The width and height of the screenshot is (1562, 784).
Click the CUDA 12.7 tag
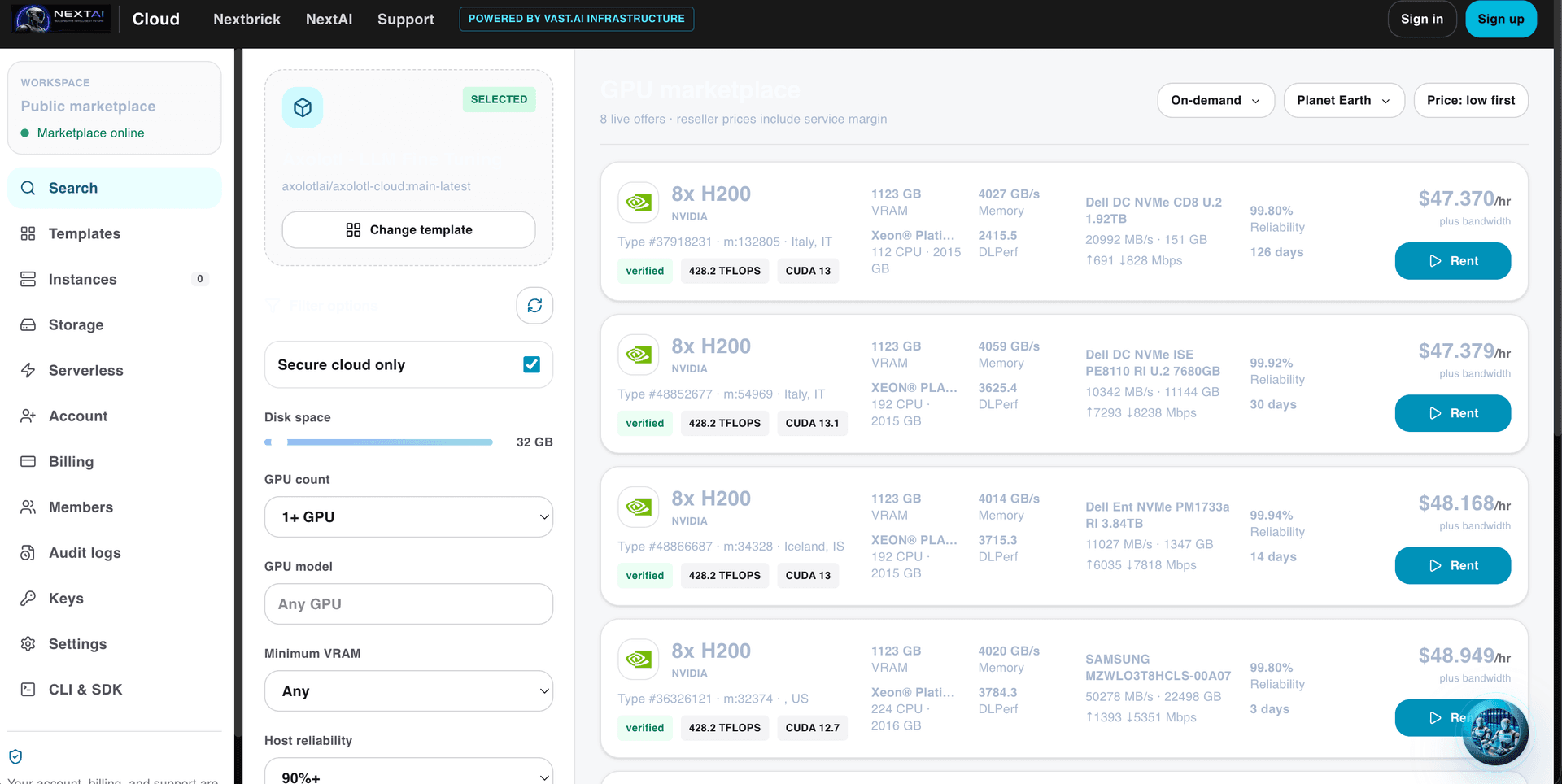click(812, 728)
